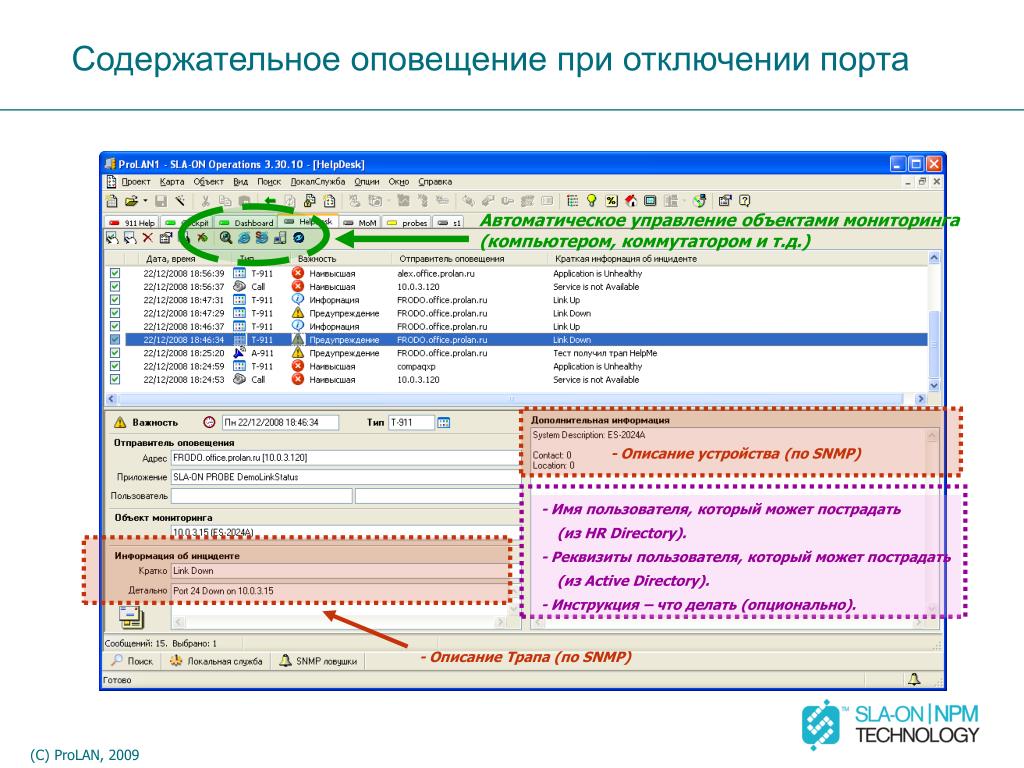Click the message cards icon below Детально
The image size is (1024, 768).
(x=131, y=616)
